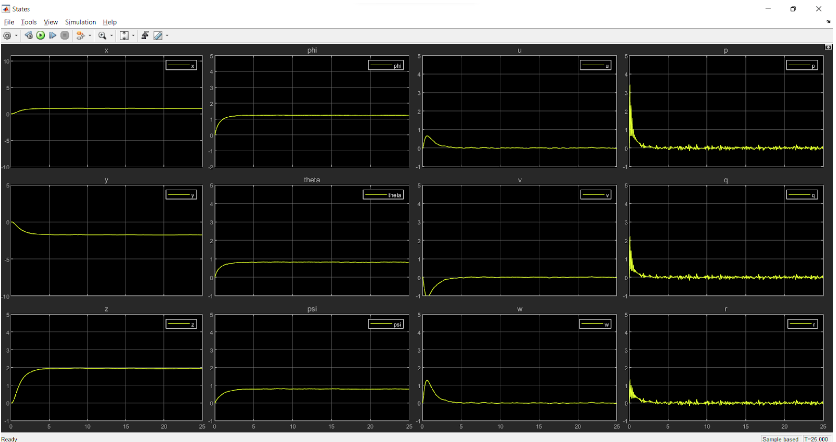Image resolution: width=836 pixels, height=442 pixels.
Task: Click the Stop simulation icon
Action: coord(65,35)
